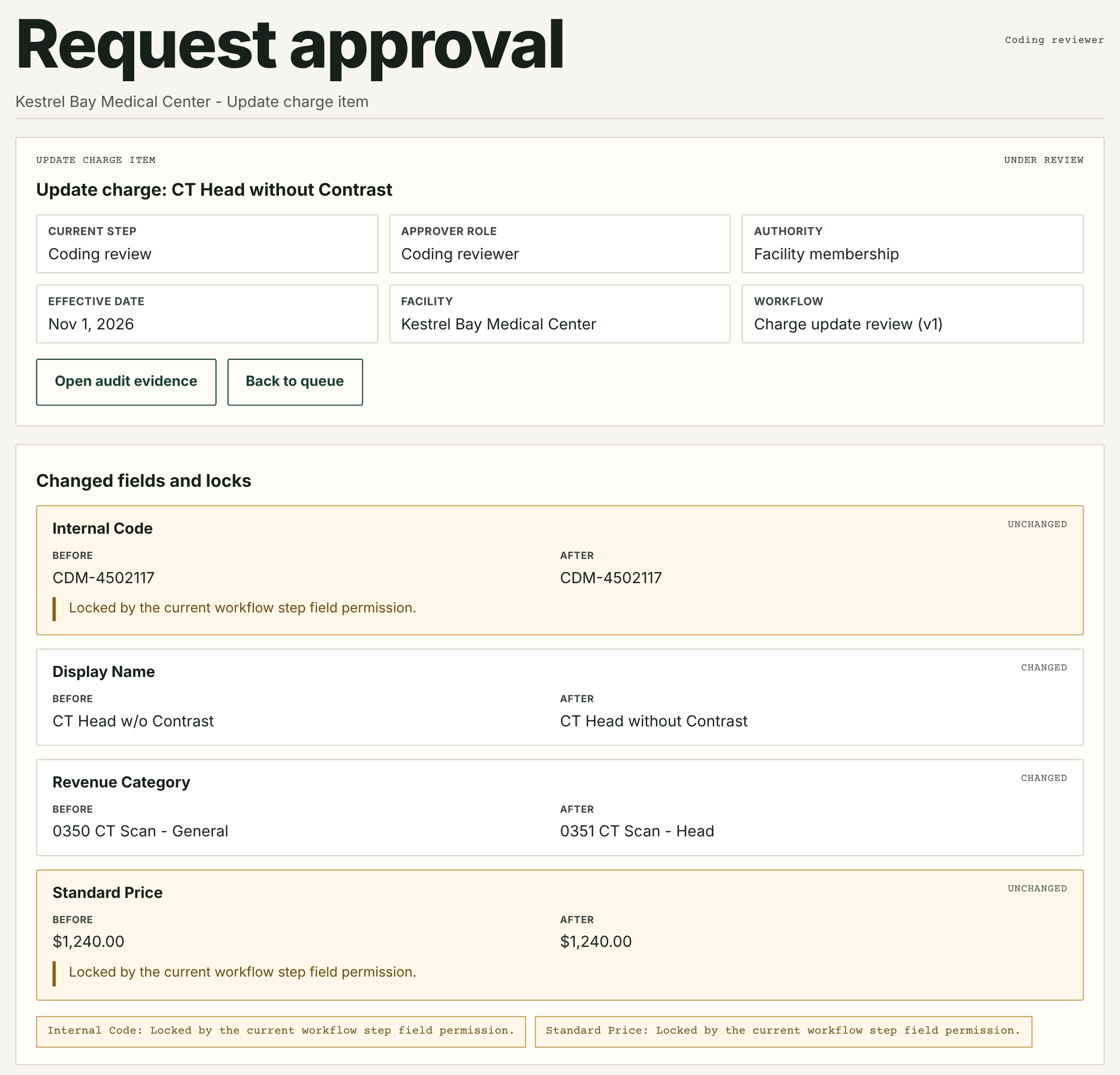1120x1075 pixels.
Task: Click the before value CT Head w/o Contrast
Action: pos(133,721)
